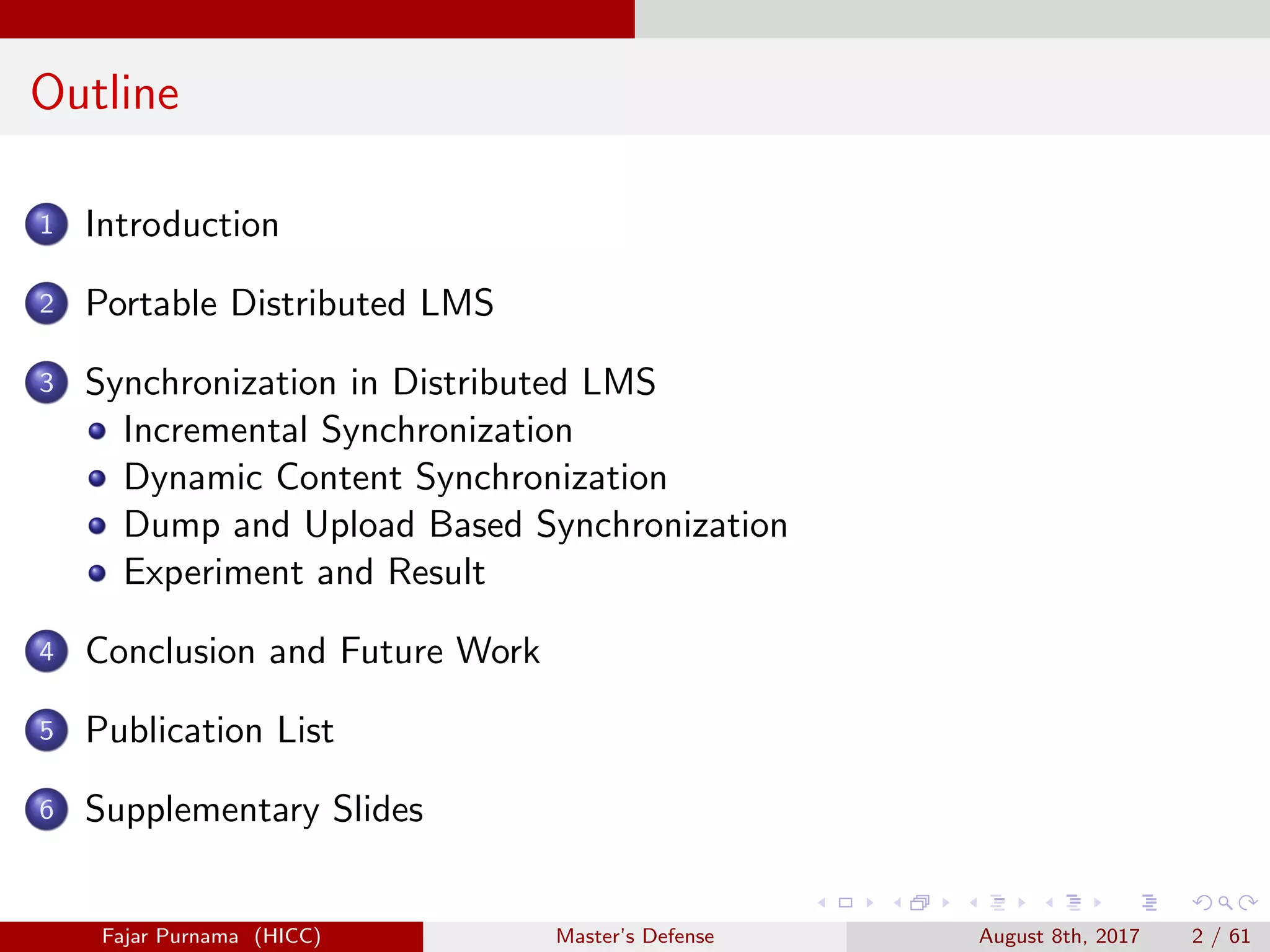Jump to the Introduction section
The image size is (1270, 952).
182,224
